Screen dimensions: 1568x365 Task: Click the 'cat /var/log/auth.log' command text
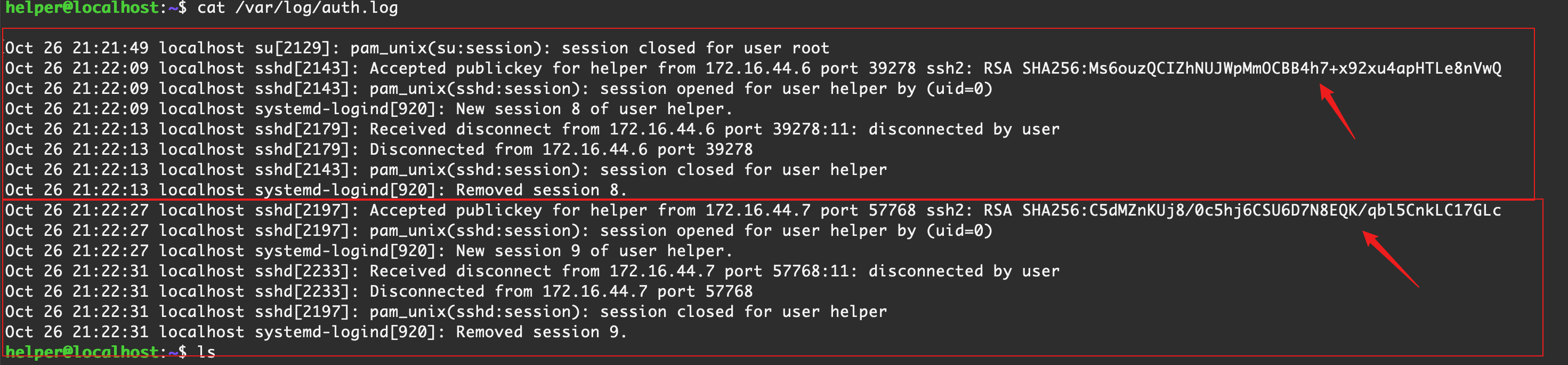(297, 8)
